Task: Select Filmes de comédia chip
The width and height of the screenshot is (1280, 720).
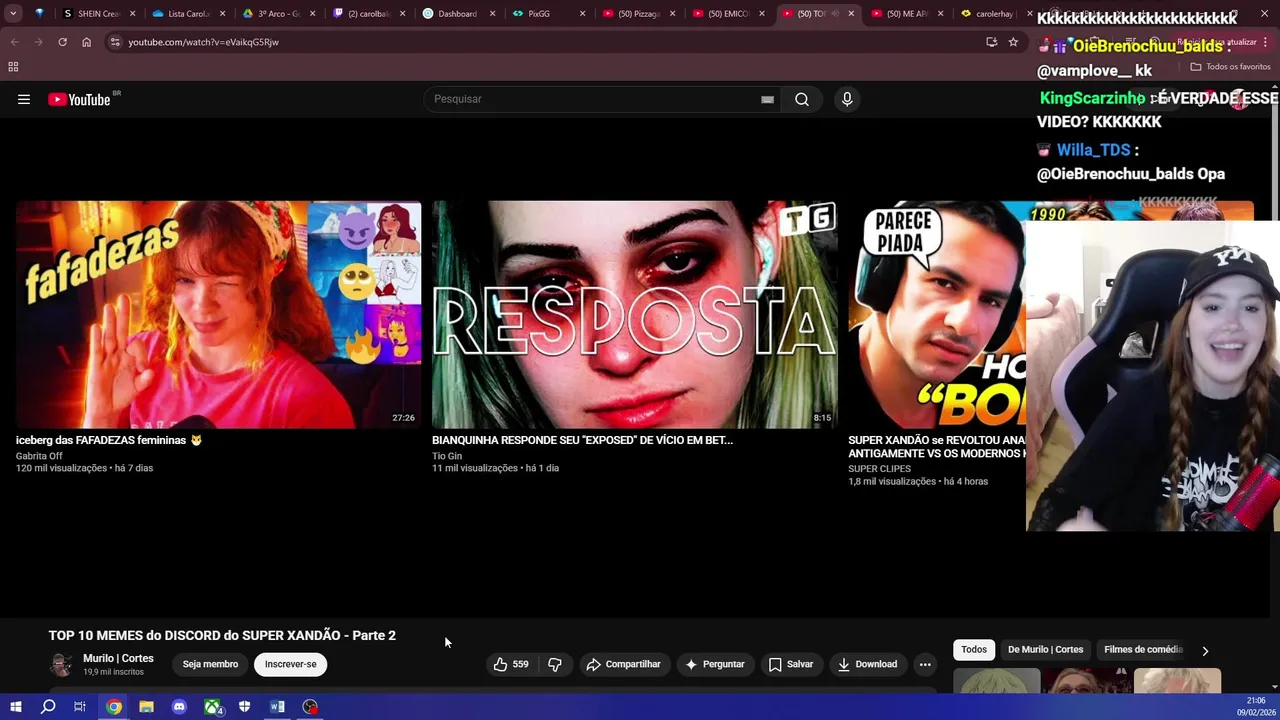Action: coord(1143,650)
